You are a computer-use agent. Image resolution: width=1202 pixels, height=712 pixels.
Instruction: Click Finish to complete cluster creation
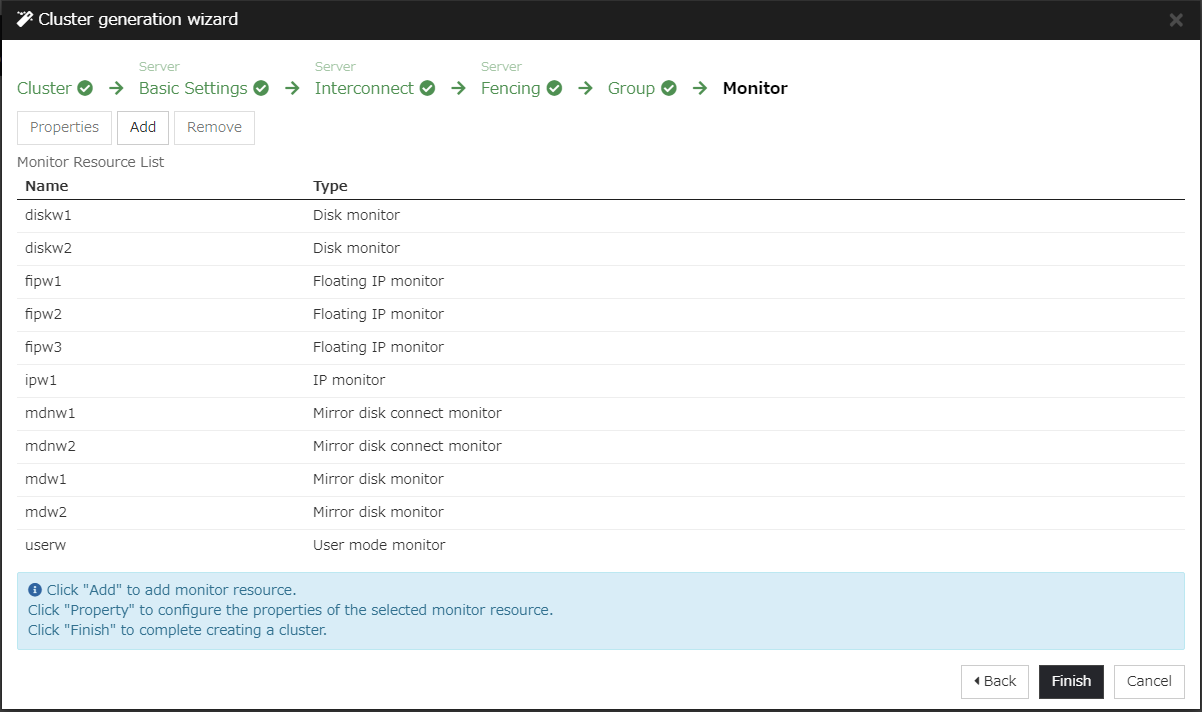pos(1070,681)
